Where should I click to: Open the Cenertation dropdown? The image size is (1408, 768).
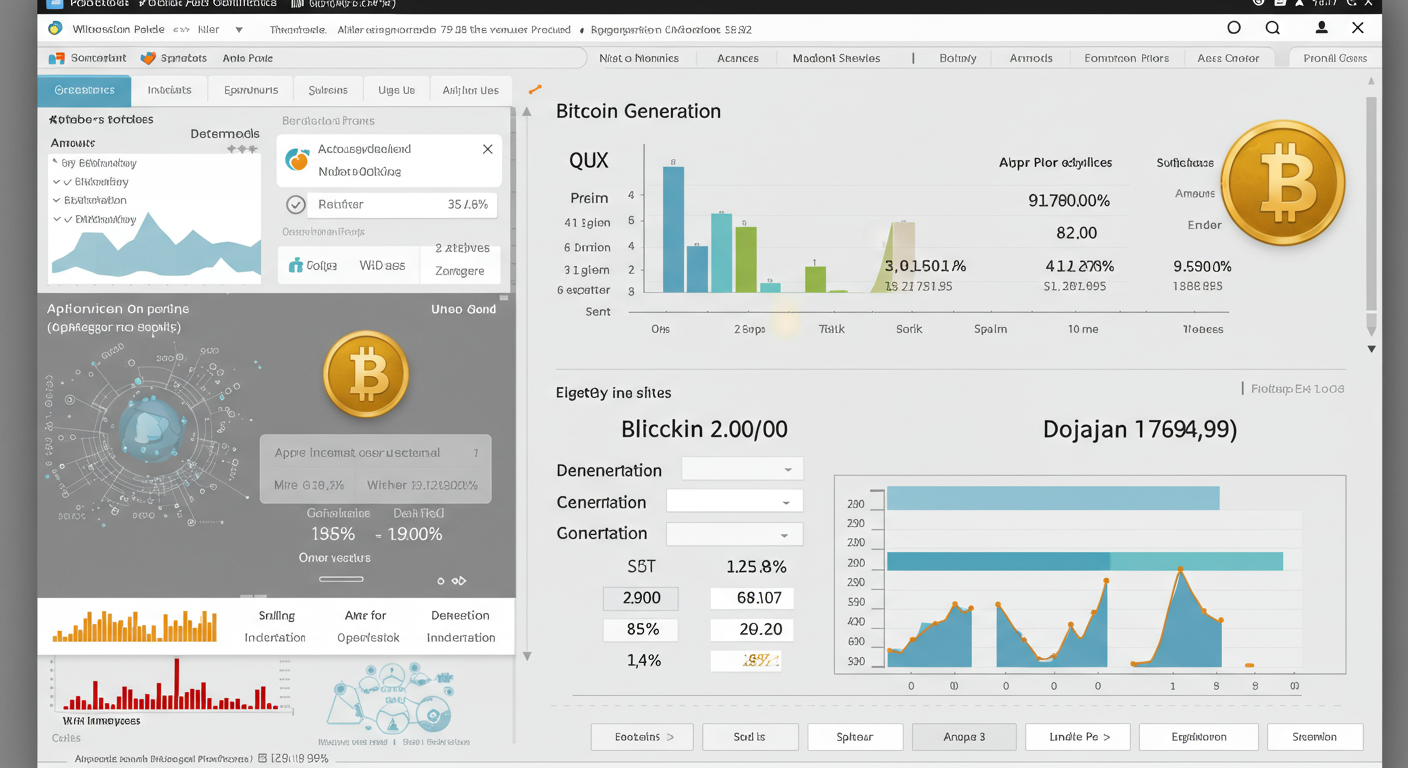pos(734,501)
